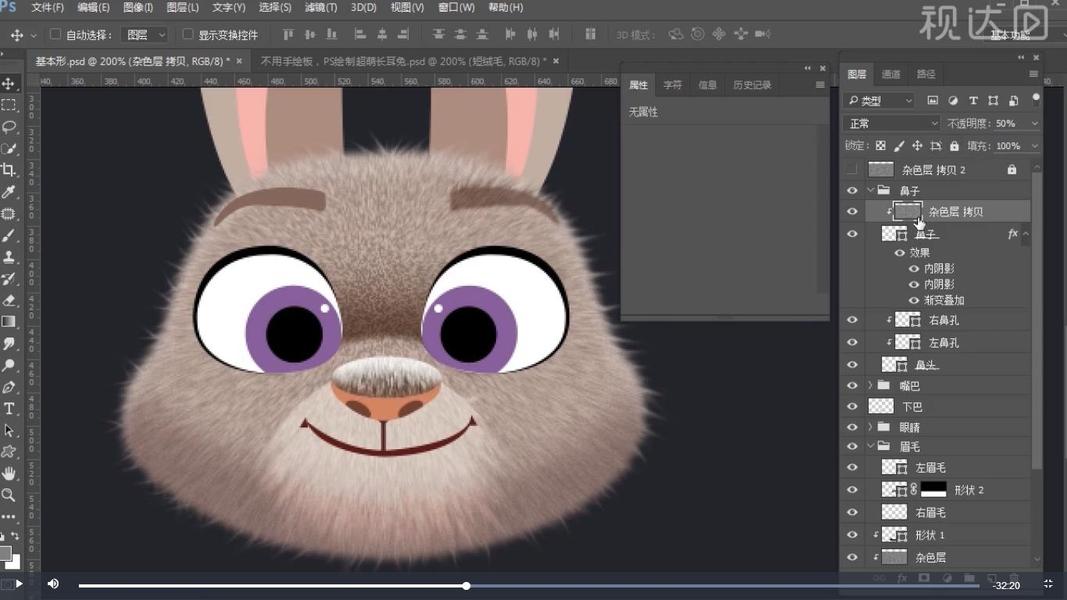Open the 窗口(W) menu
The image size is (1067, 600).
[456, 7]
